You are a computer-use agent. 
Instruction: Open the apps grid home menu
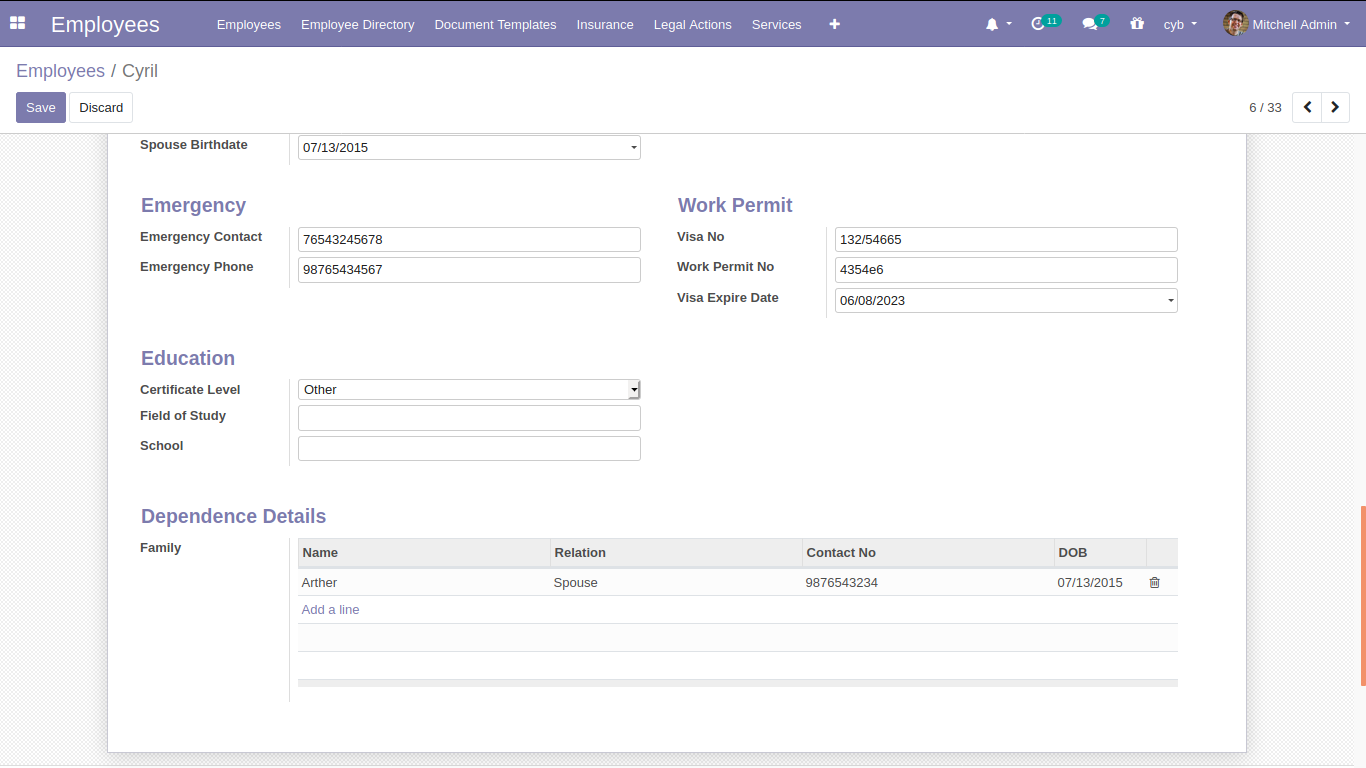click(x=17, y=23)
